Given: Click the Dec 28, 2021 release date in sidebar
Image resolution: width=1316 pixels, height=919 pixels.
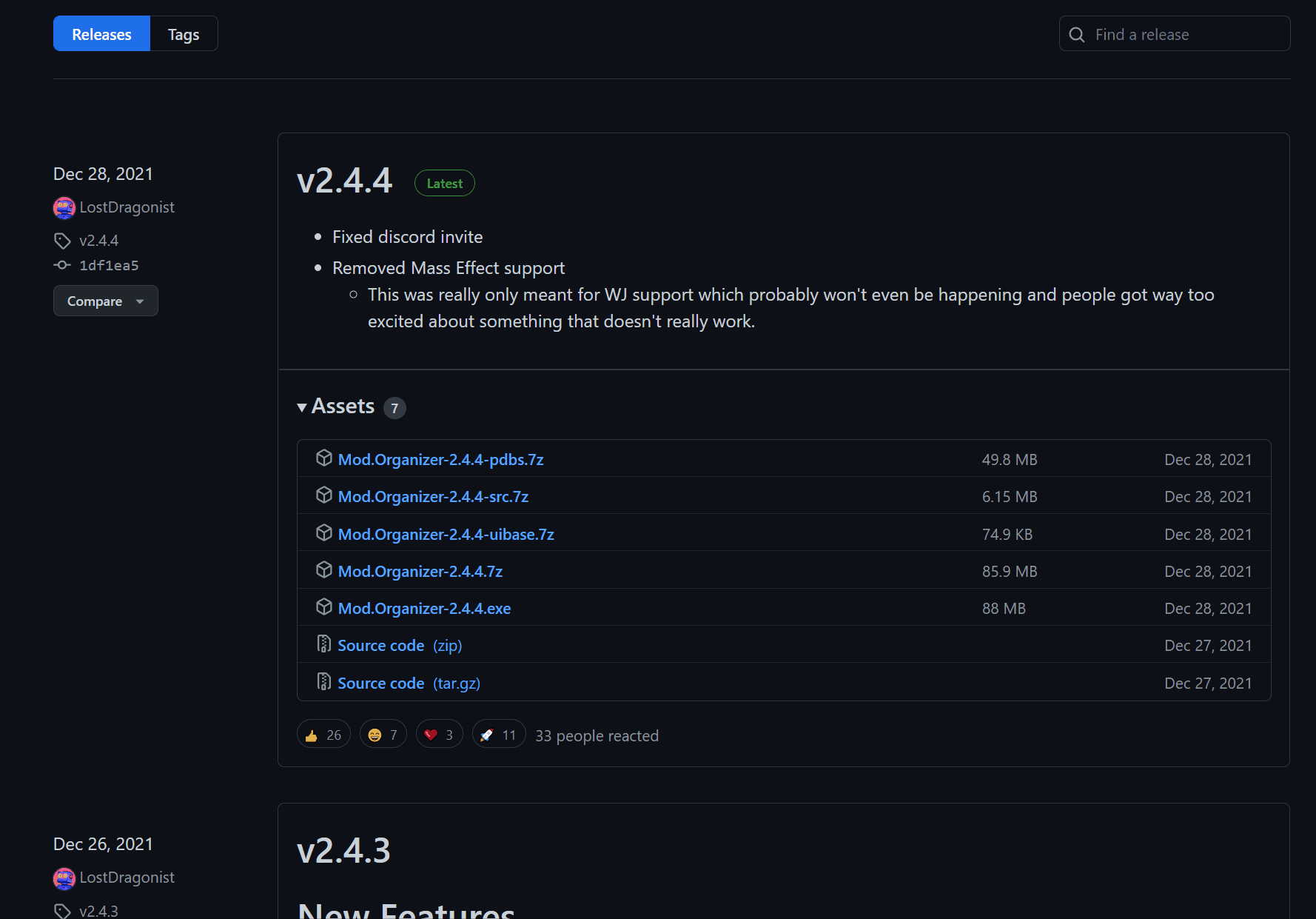Looking at the screenshot, I should 103,174.
